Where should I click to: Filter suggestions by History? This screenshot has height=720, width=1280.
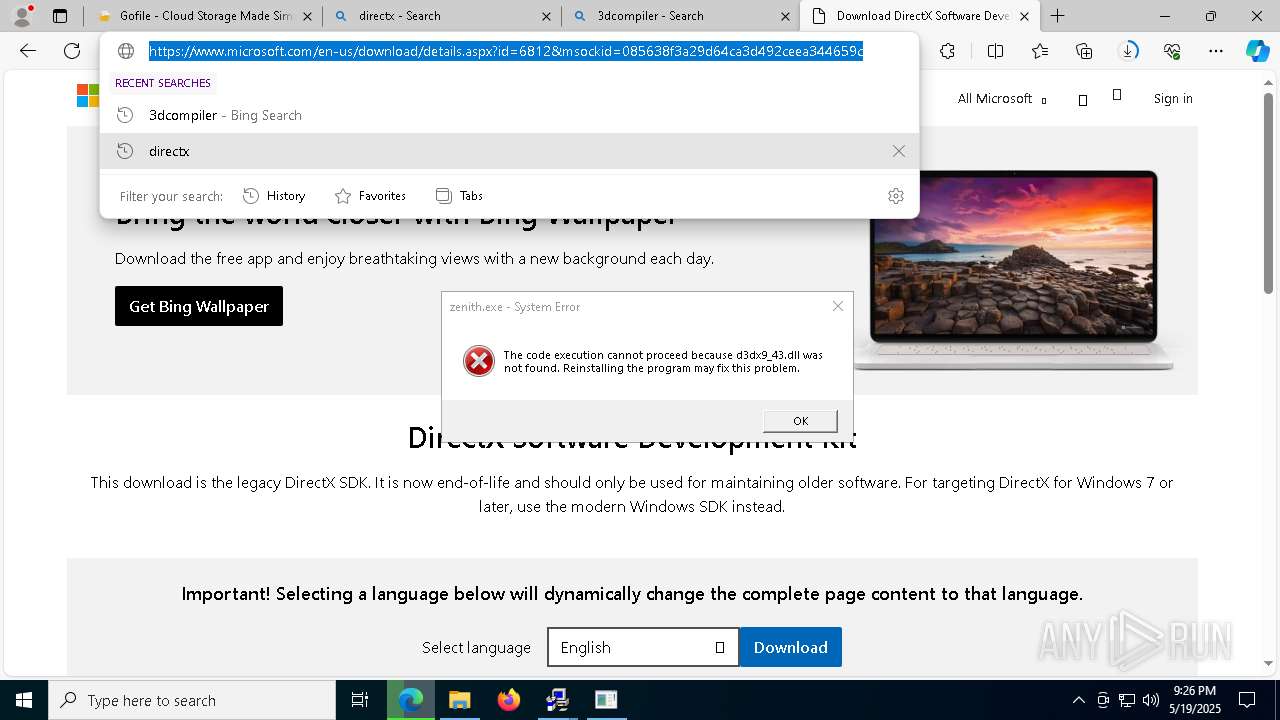click(274, 196)
